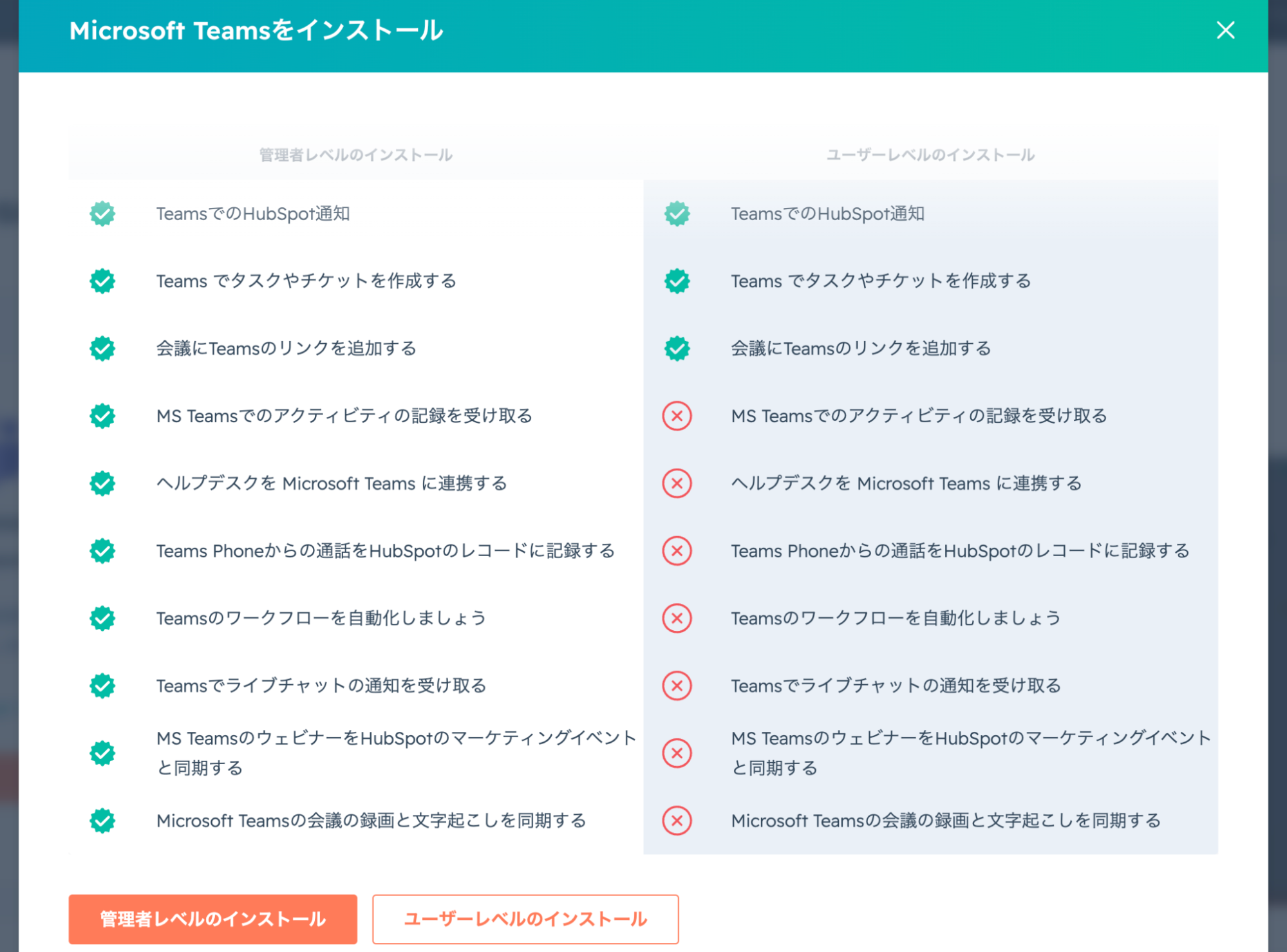Click user text MS Teamsでのアクティビティの記録を受け取る
Screen dimensions: 1287x952
coord(919,416)
